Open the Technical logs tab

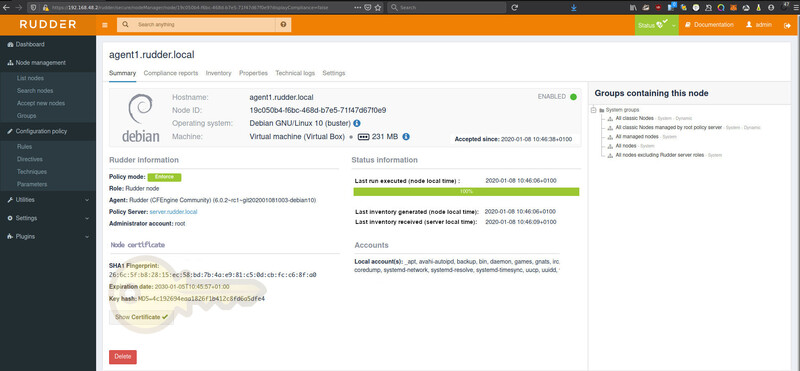point(295,73)
